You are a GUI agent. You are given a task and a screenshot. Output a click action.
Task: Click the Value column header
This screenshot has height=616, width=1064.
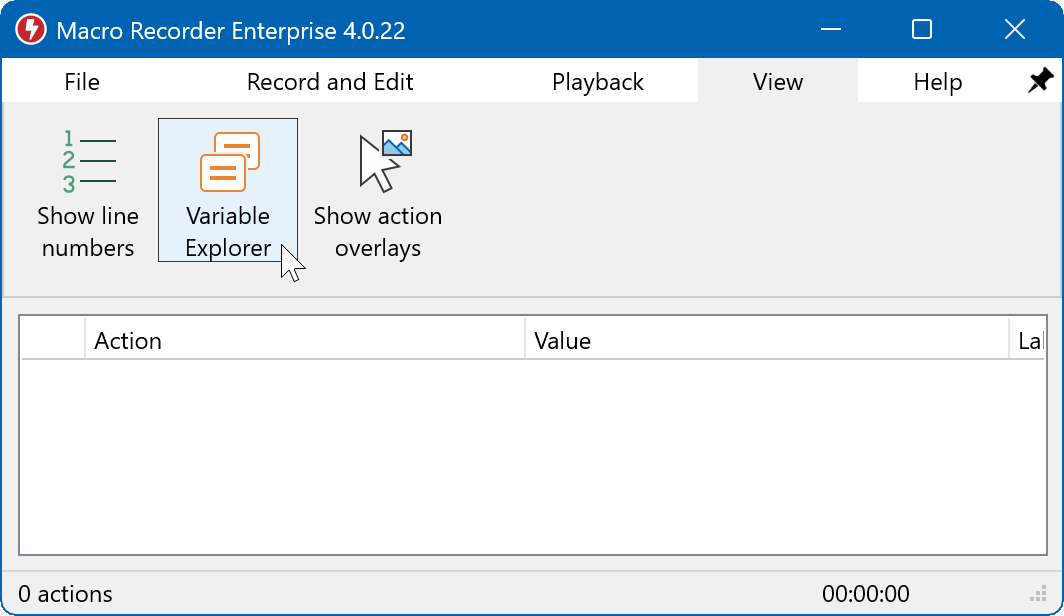766,341
